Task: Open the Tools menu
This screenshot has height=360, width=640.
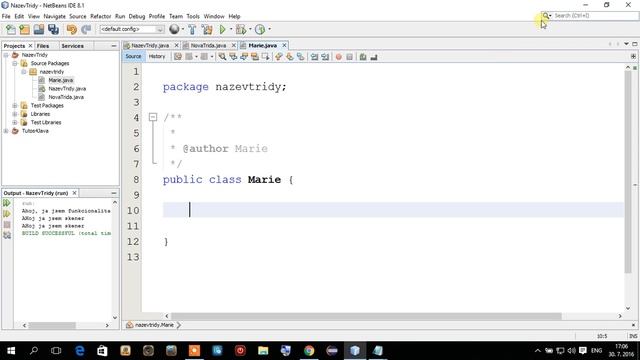Action: 193,16
